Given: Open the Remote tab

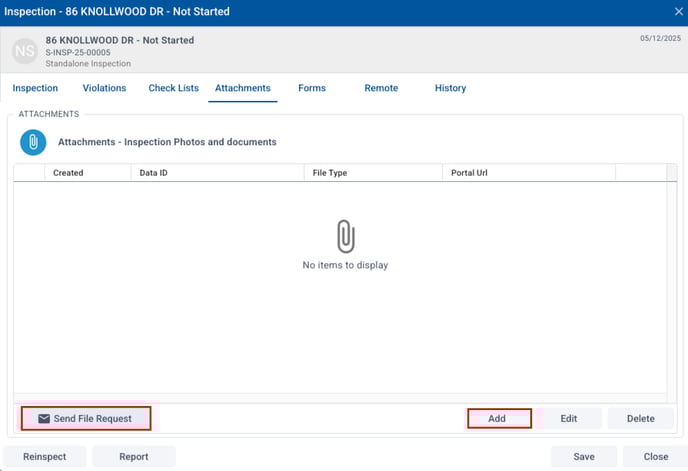Looking at the screenshot, I should pos(381,88).
